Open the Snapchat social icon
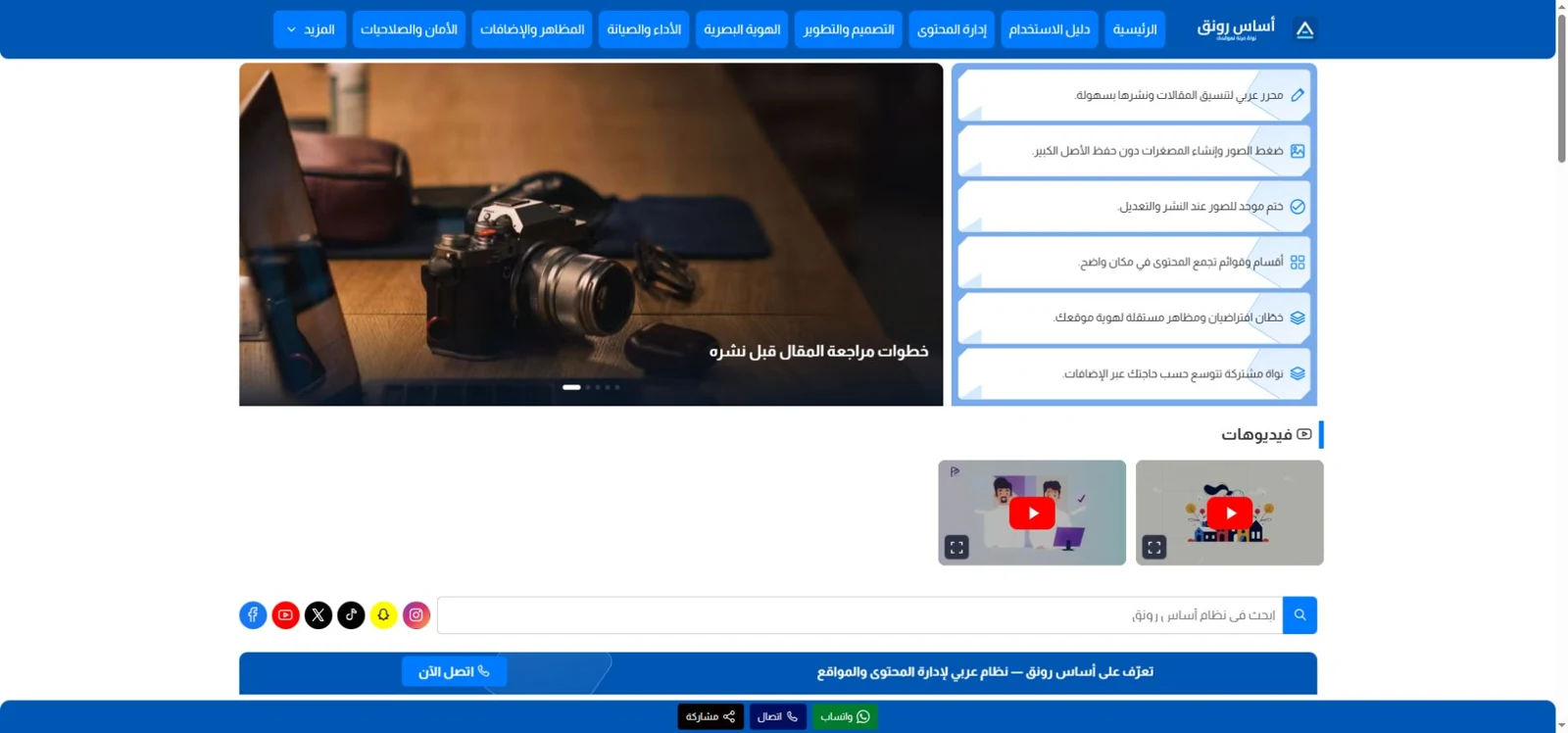This screenshot has height=733, width=1568. pos(383,615)
